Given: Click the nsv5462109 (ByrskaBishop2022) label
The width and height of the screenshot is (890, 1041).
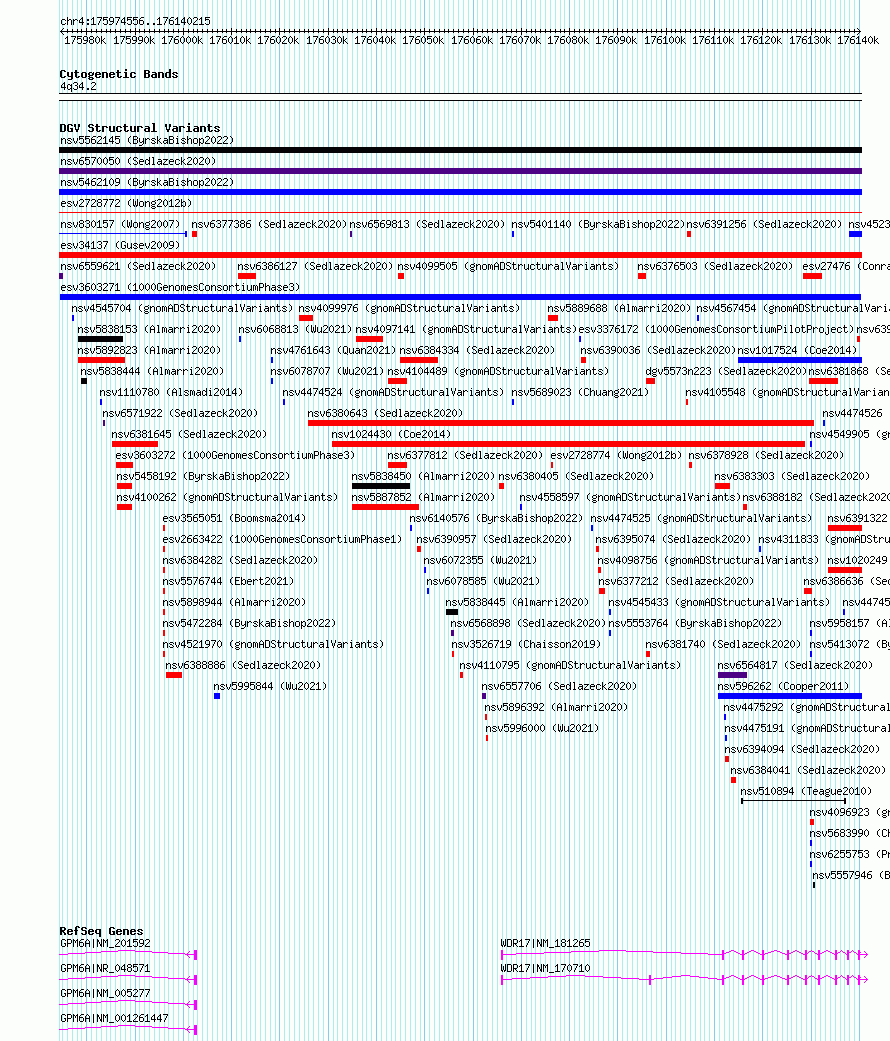Looking at the screenshot, I should pyautogui.click(x=147, y=182).
